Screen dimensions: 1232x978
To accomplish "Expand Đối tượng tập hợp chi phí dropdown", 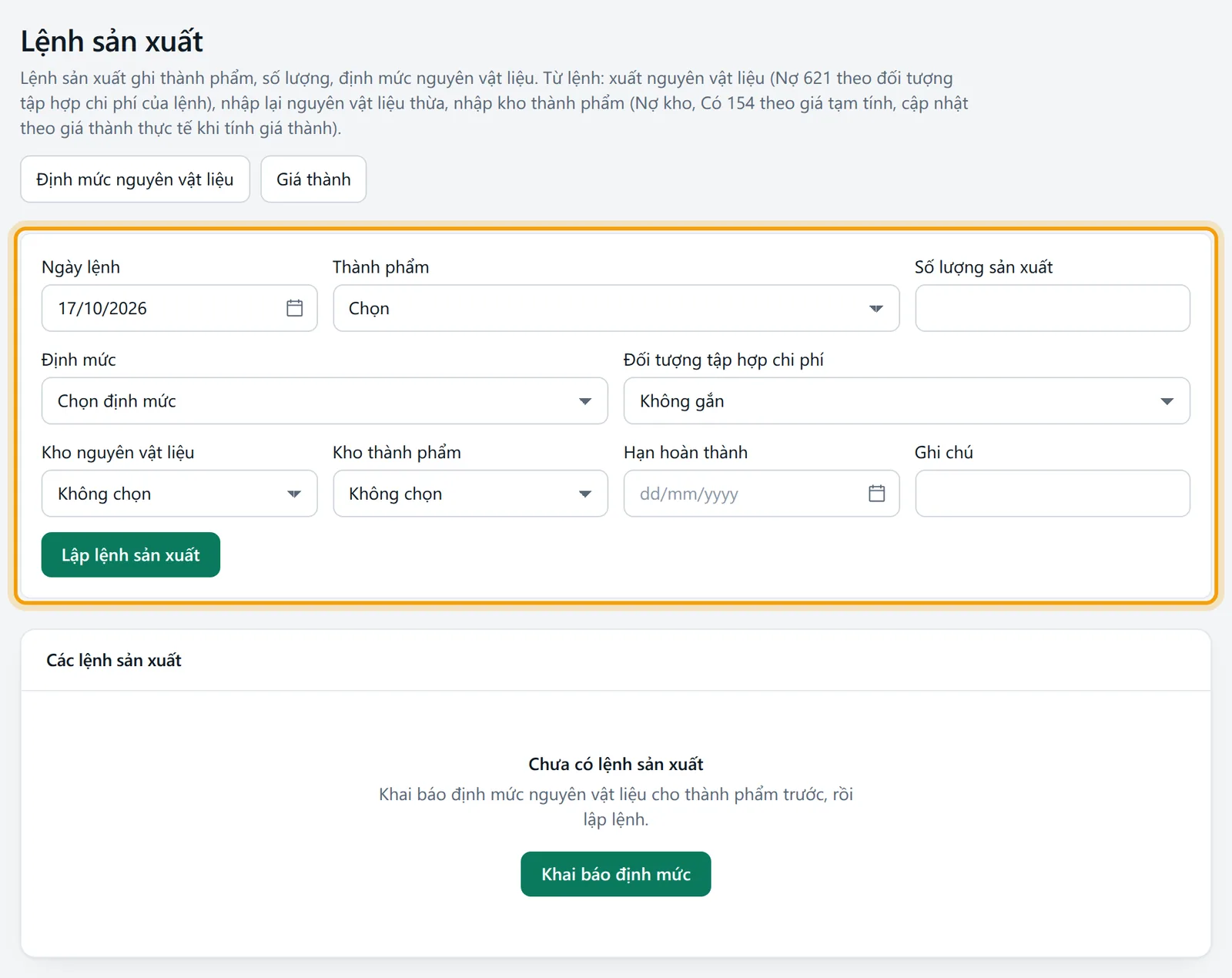I will point(906,400).
